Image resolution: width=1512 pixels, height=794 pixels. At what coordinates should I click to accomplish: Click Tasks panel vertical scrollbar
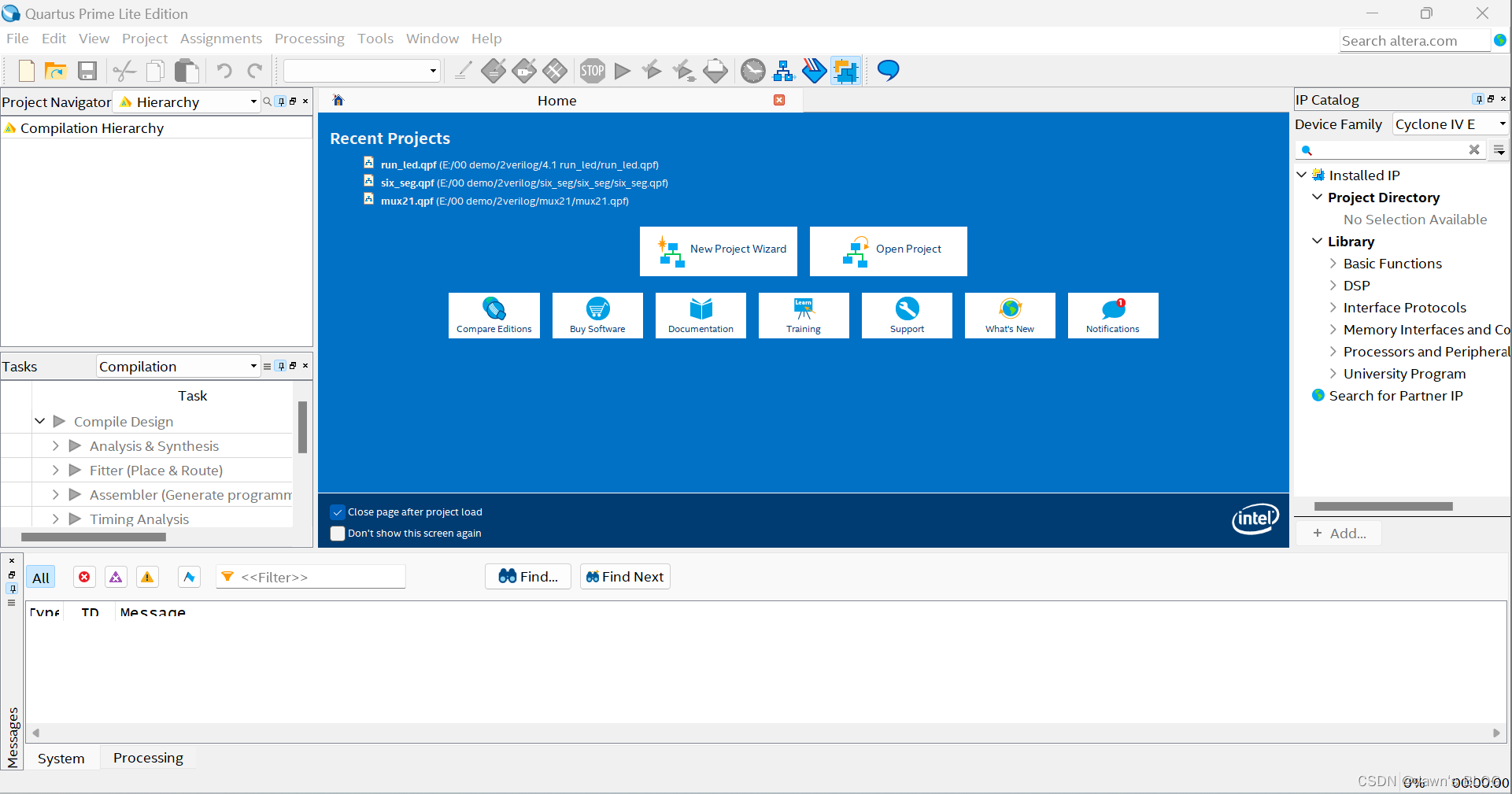(x=302, y=427)
